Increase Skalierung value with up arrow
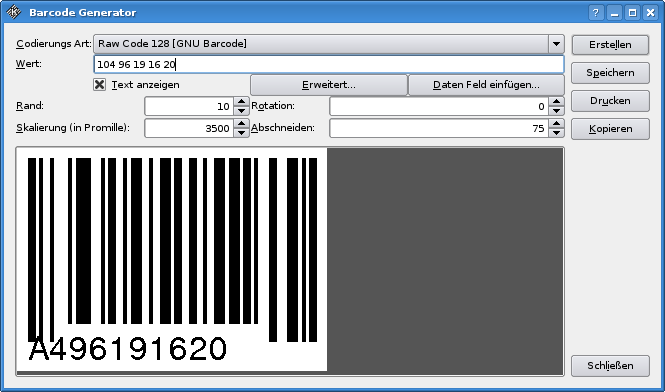The height and width of the screenshot is (392, 665). coord(241,123)
